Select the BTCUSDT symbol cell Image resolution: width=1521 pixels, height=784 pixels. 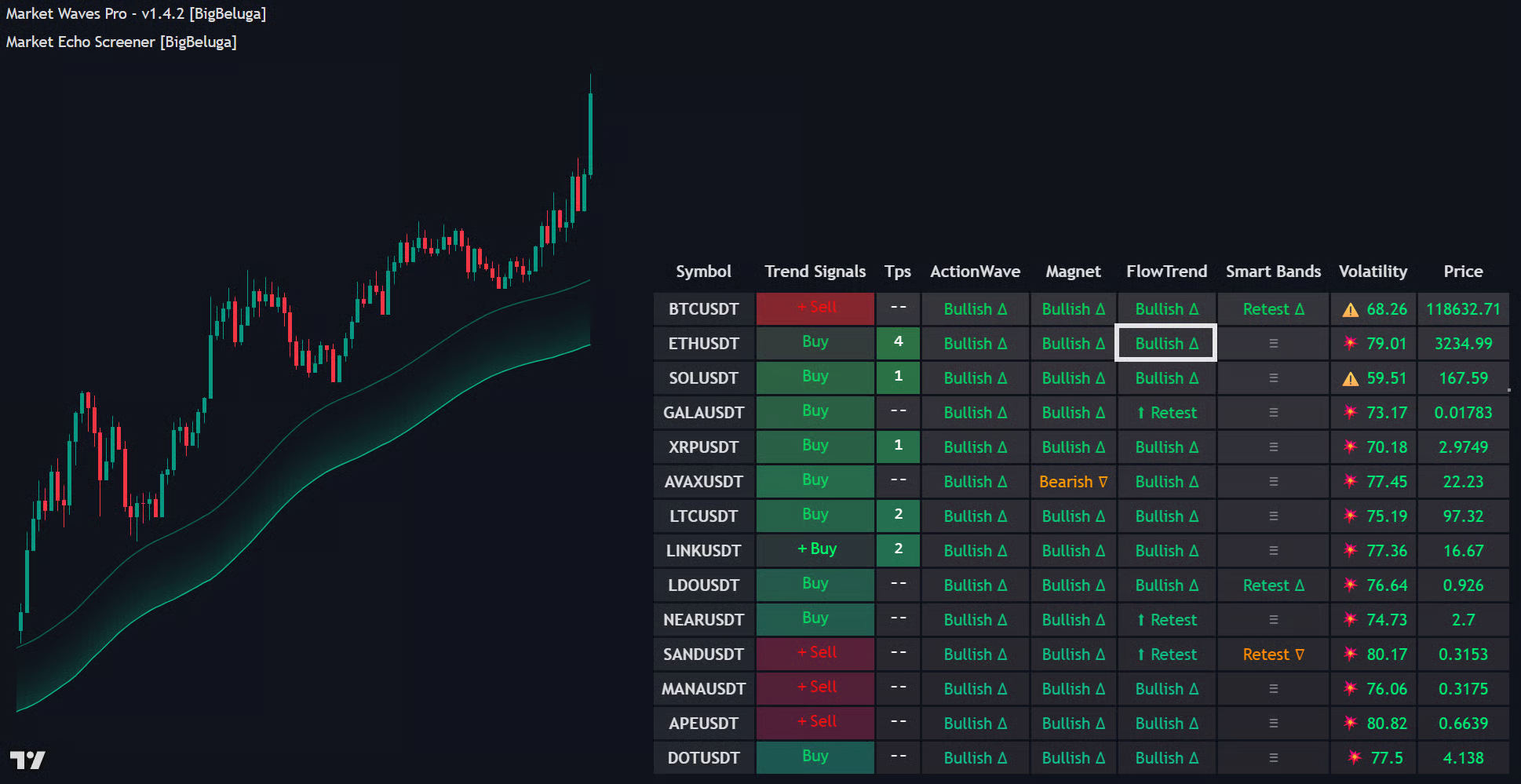(703, 309)
